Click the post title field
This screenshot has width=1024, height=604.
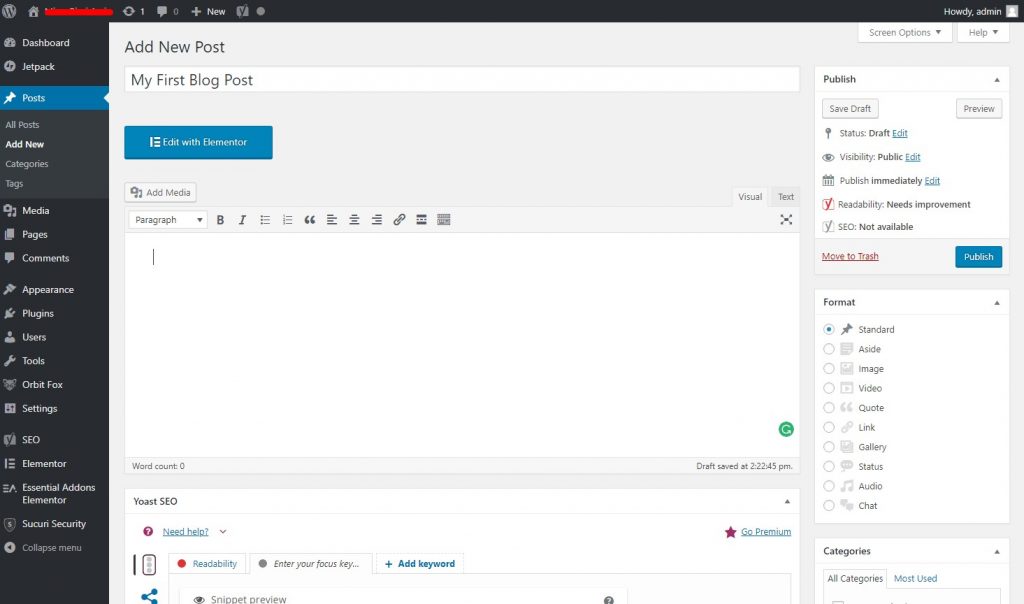(462, 80)
